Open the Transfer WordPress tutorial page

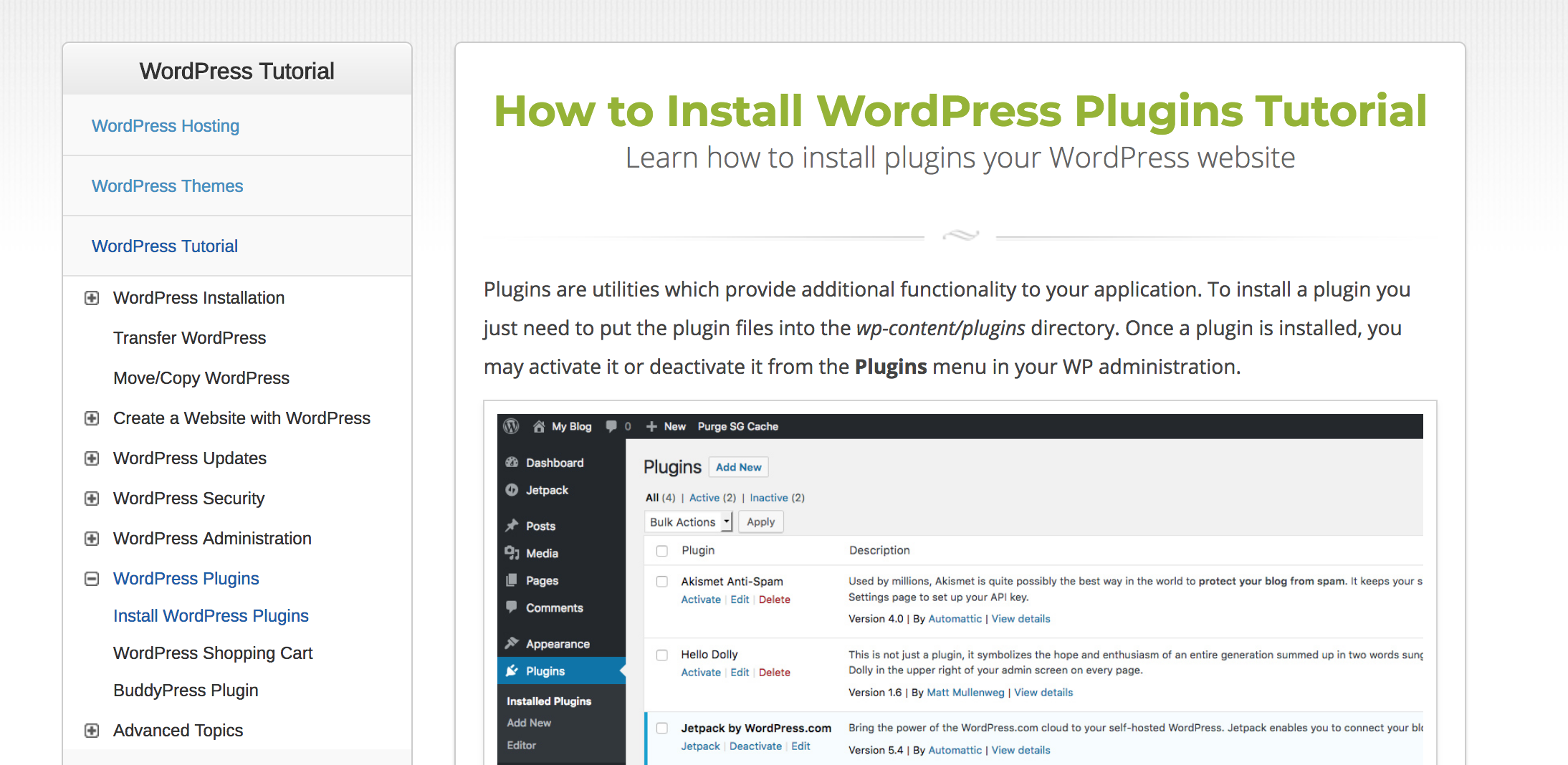point(189,338)
